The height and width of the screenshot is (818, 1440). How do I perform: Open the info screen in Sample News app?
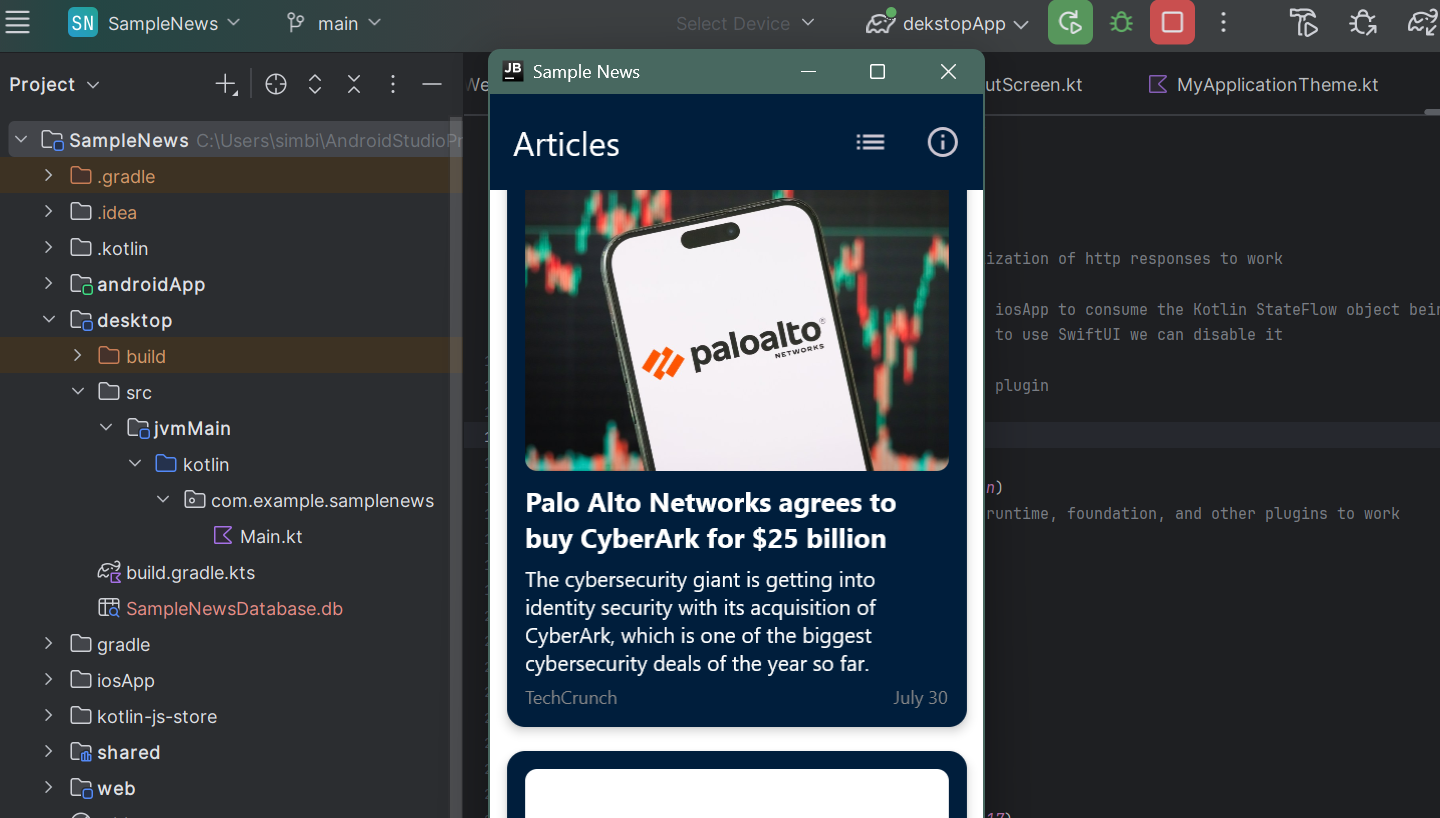click(x=942, y=142)
